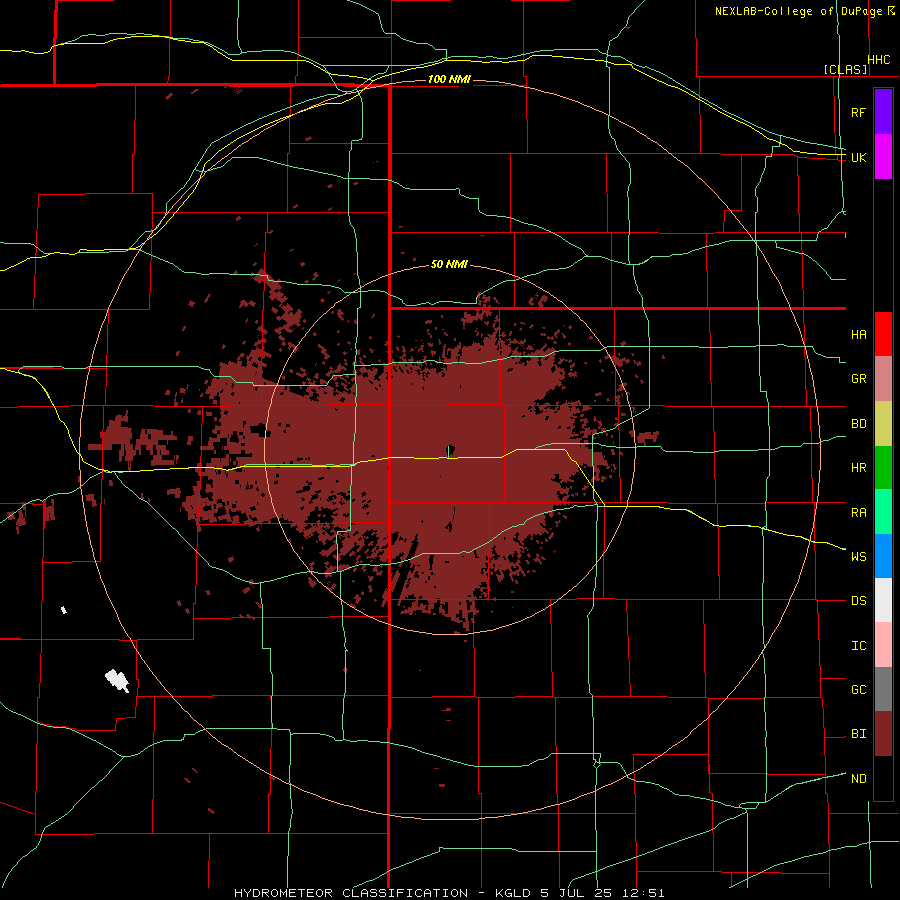Click the small white echo speck southwest
The width and height of the screenshot is (900, 900).
64,610
